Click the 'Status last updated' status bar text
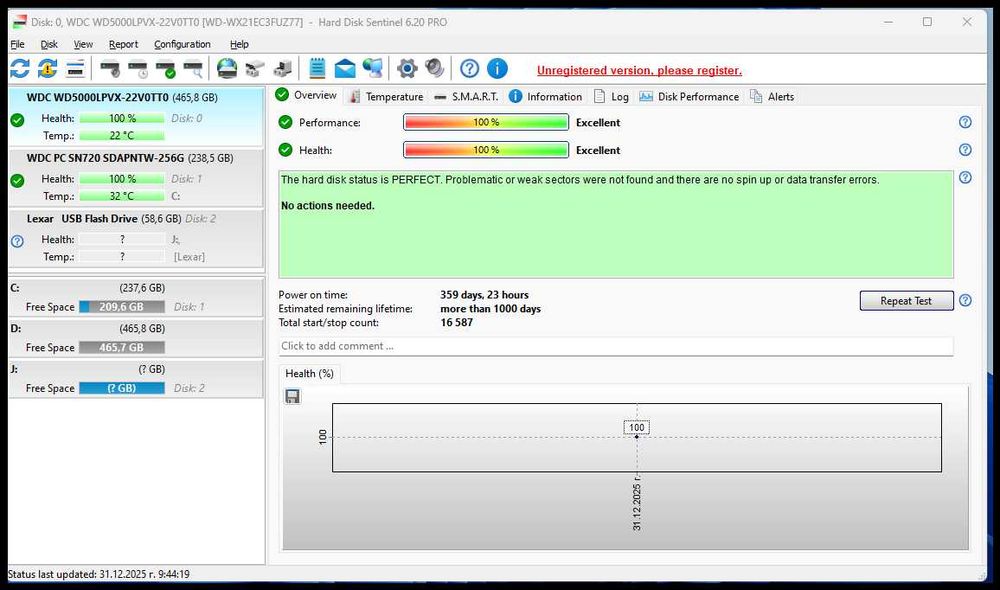The width and height of the screenshot is (1000, 590). click(99, 574)
